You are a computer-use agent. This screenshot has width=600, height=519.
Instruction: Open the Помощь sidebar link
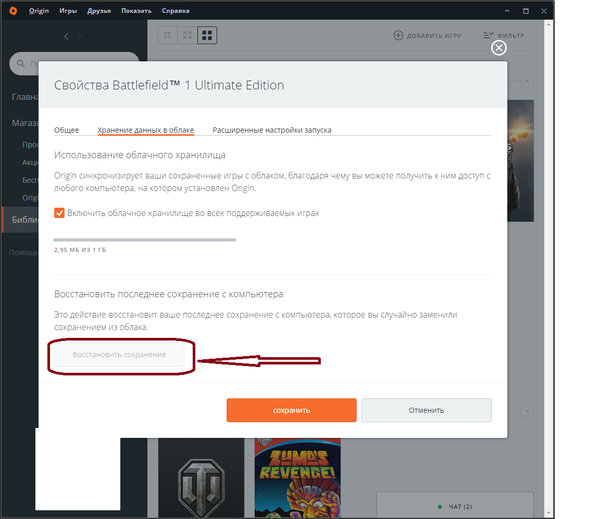tap(23, 253)
